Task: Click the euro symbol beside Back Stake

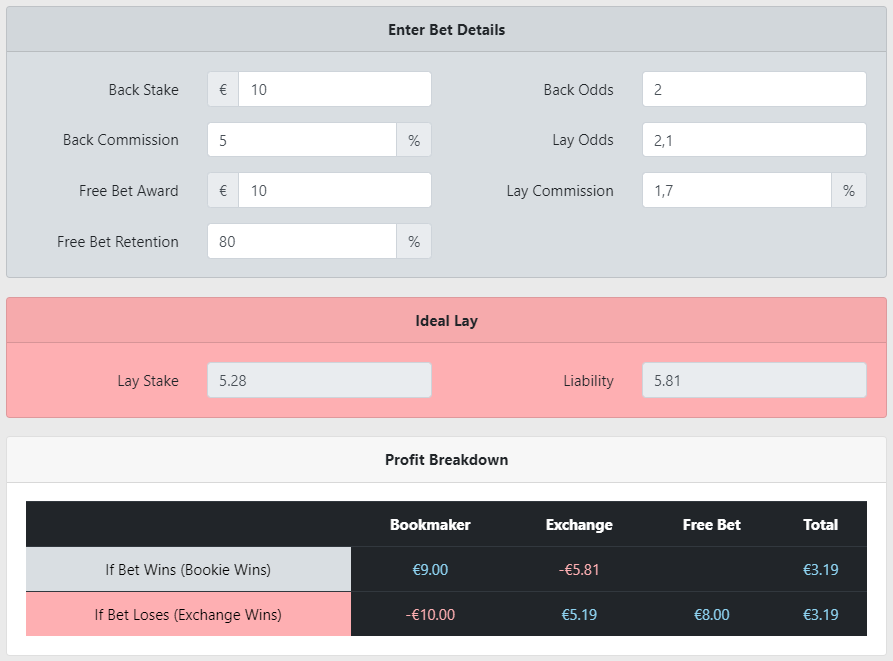Action: coord(223,89)
